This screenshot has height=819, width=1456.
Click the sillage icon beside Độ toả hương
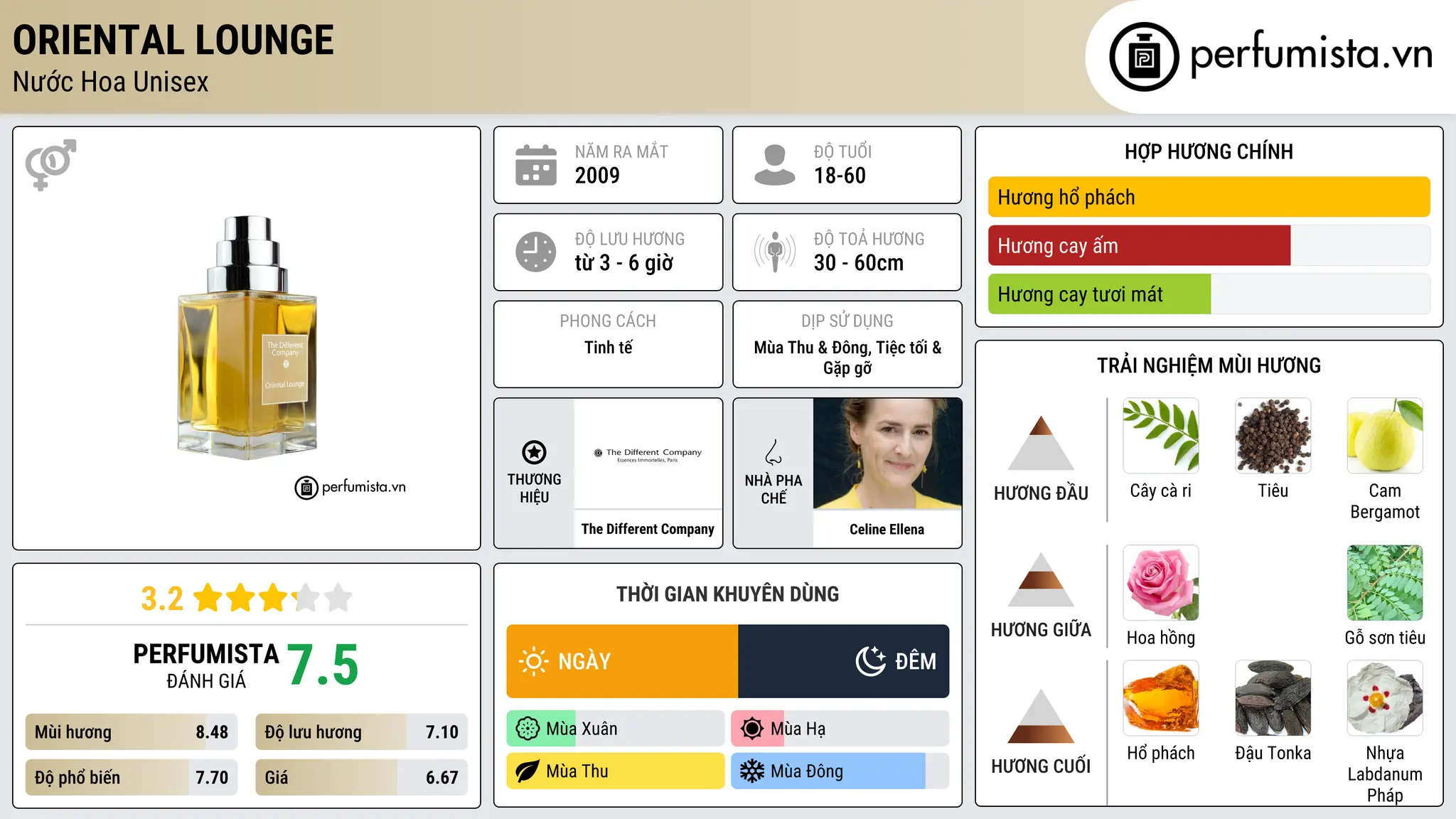[x=774, y=252]
